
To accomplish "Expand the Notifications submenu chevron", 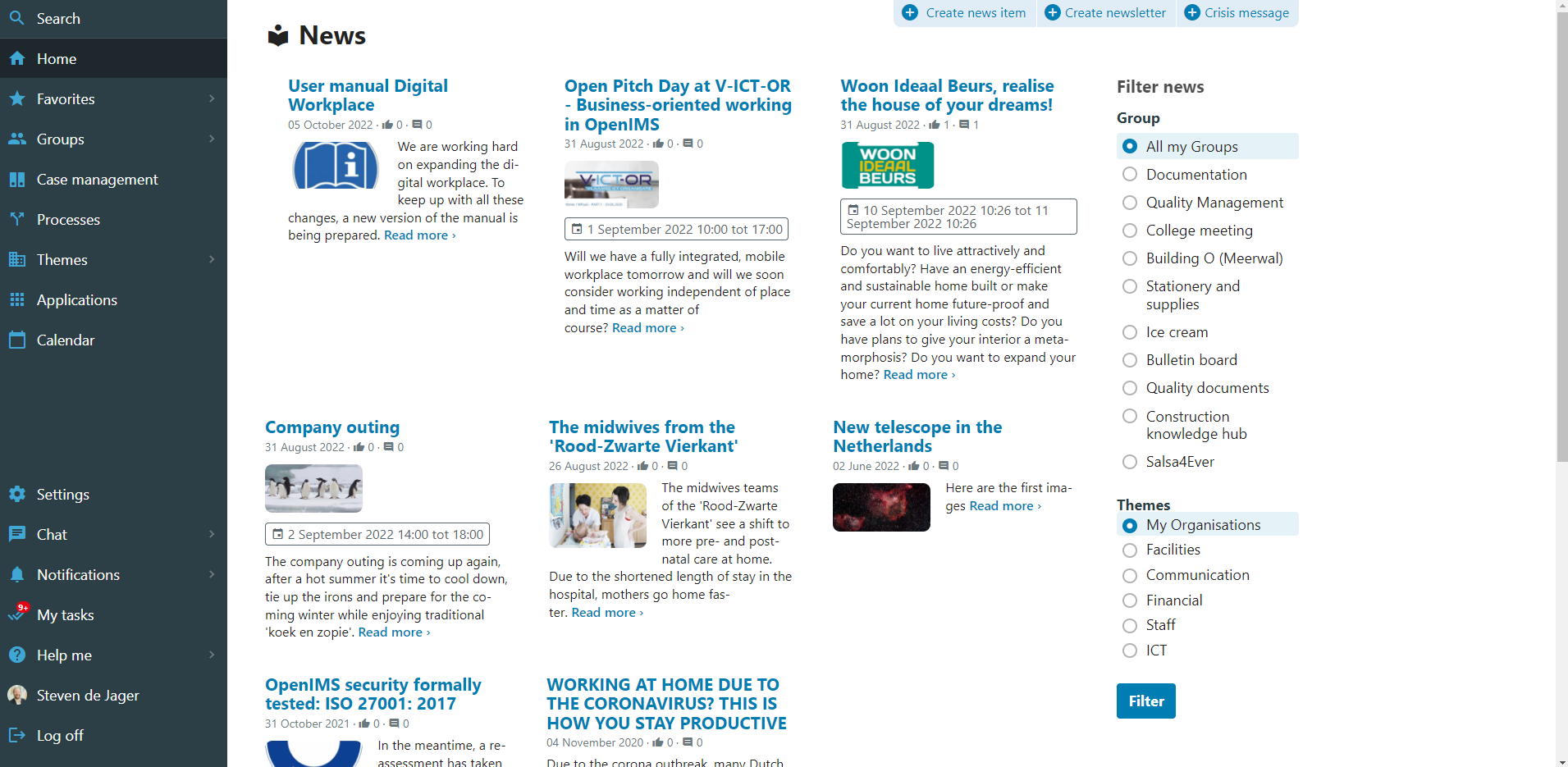I will point(212,575).
